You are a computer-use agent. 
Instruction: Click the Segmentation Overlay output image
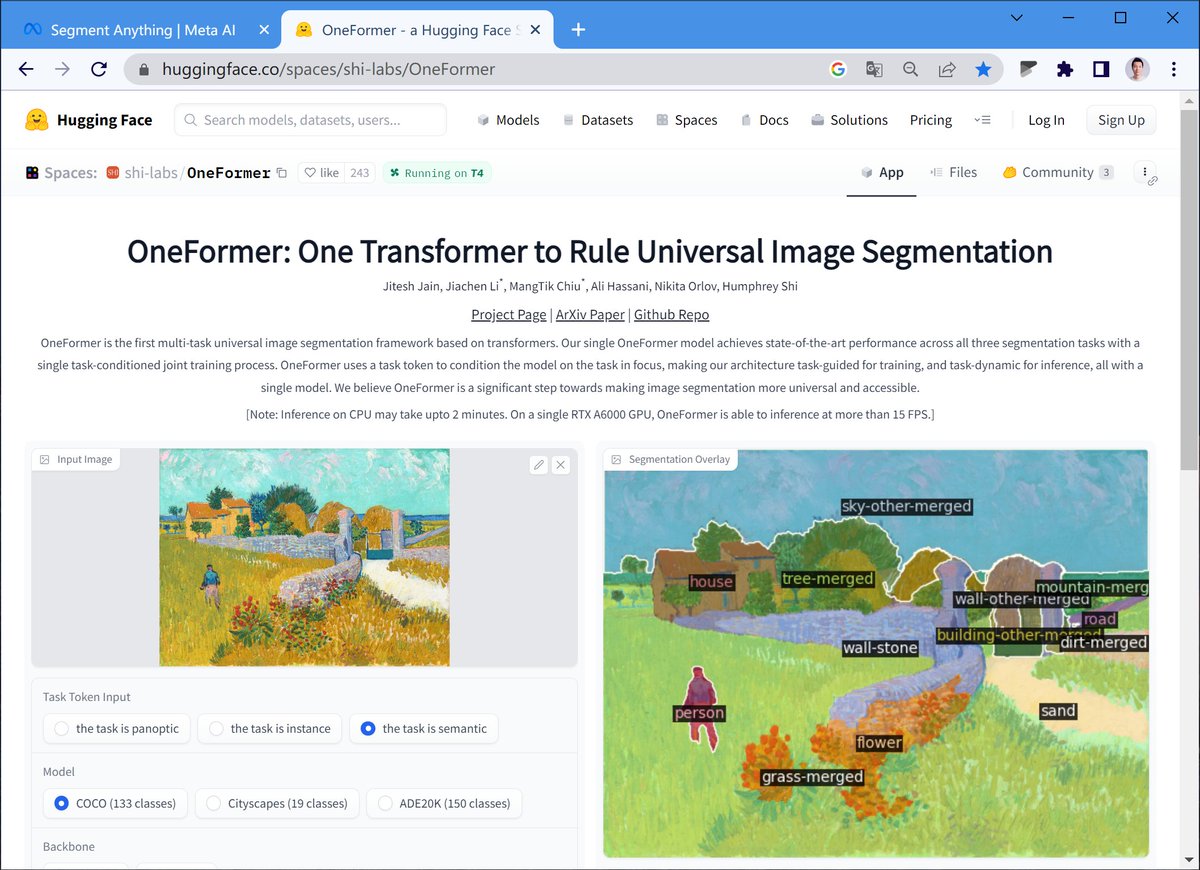tap(876, 653)
